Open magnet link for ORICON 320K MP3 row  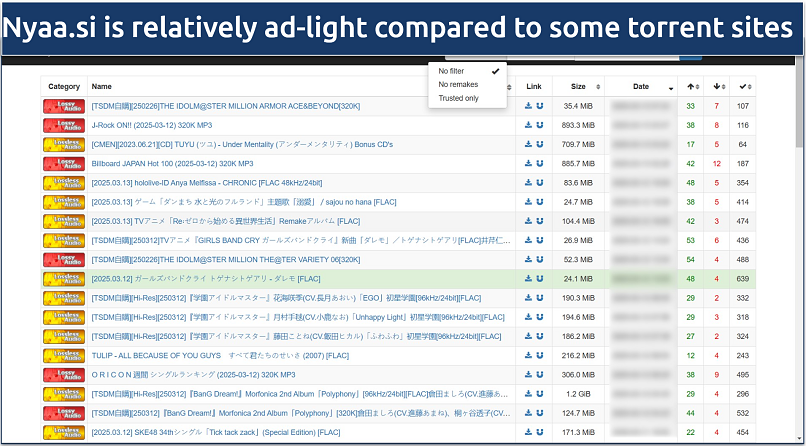540,375
